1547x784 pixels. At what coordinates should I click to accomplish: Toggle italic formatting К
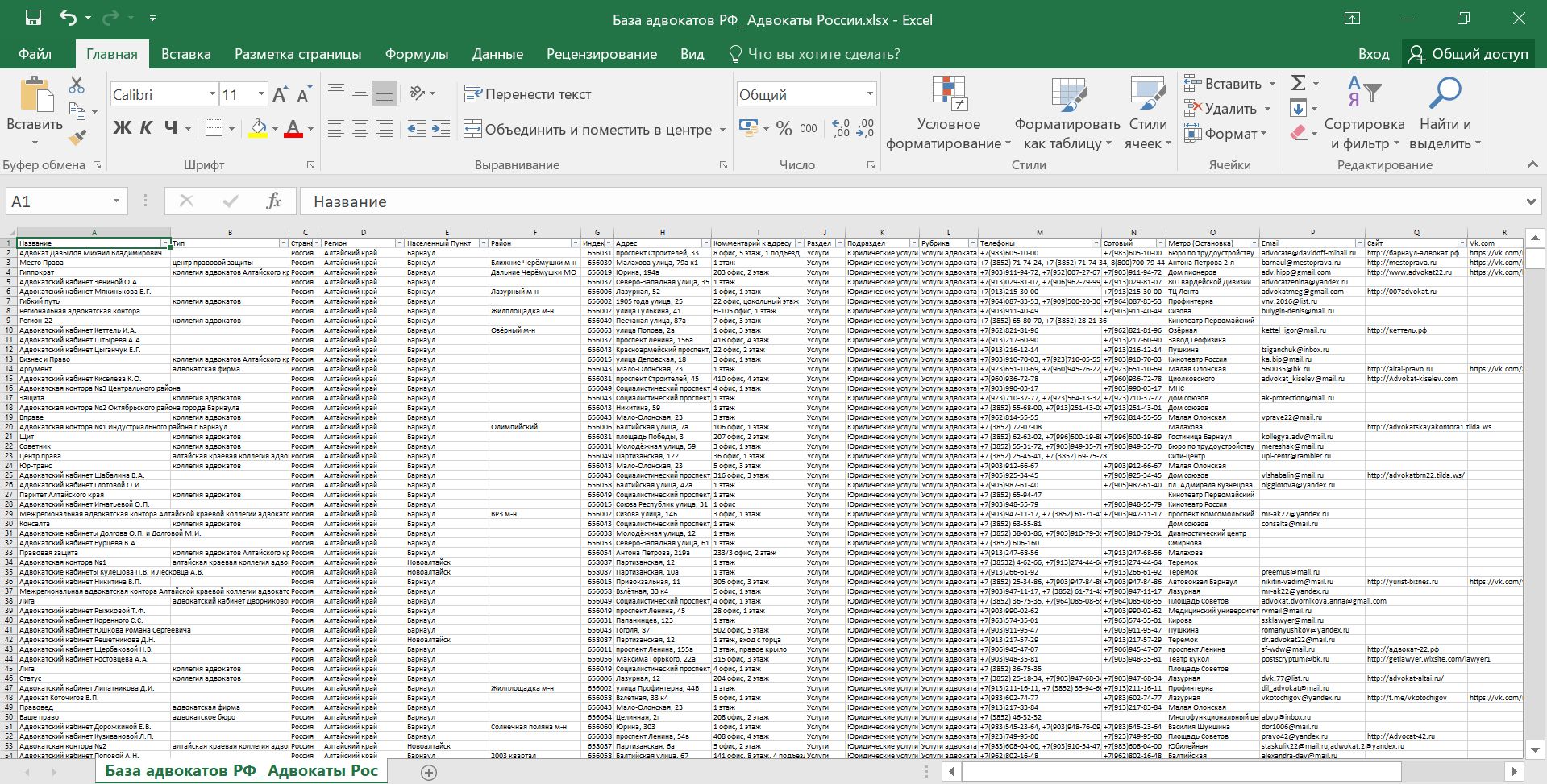(146, 128)
